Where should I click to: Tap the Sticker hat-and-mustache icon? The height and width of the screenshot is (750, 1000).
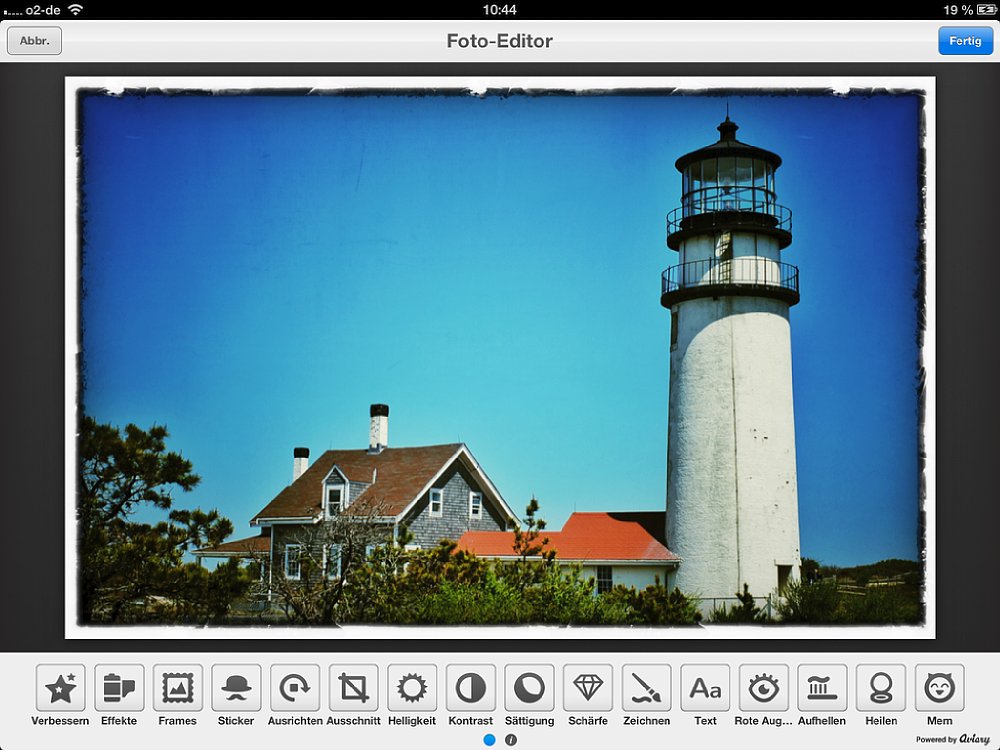236,688
